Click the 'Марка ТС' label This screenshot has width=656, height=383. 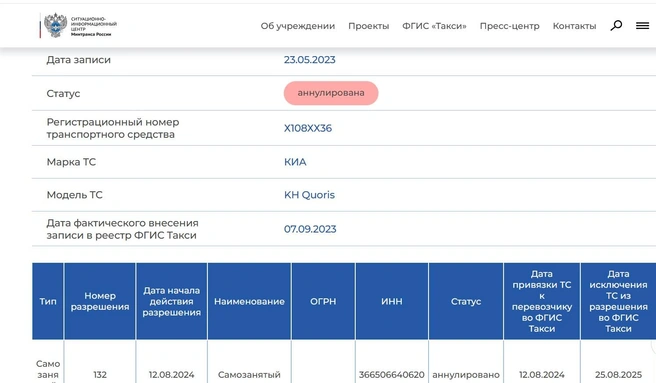(x=71, y=162)
